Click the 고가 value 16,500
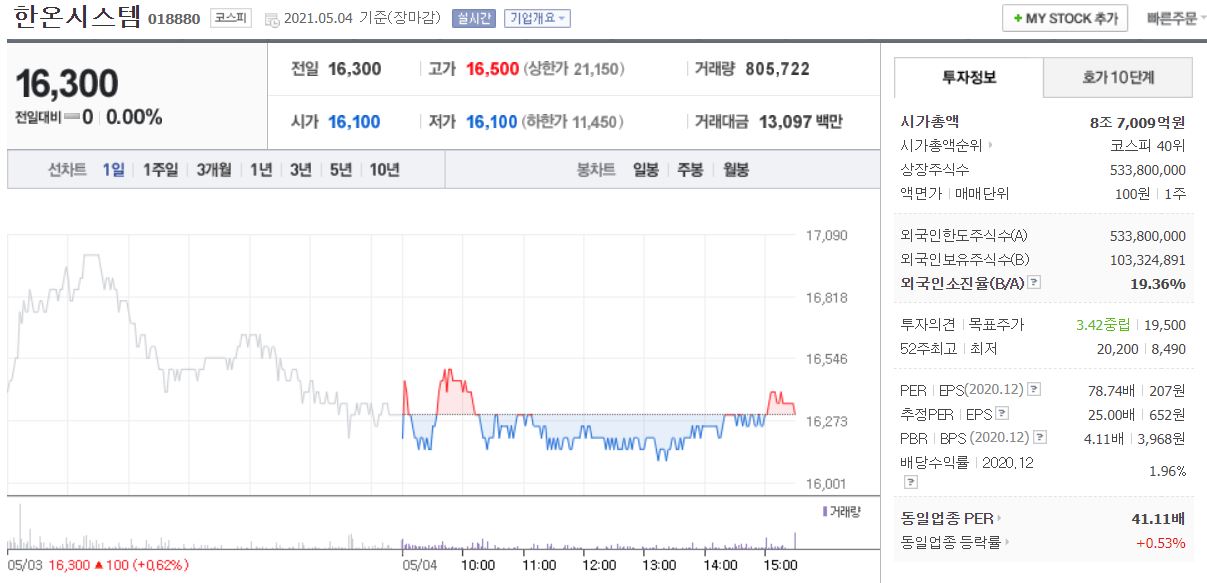 click(492, 69)
